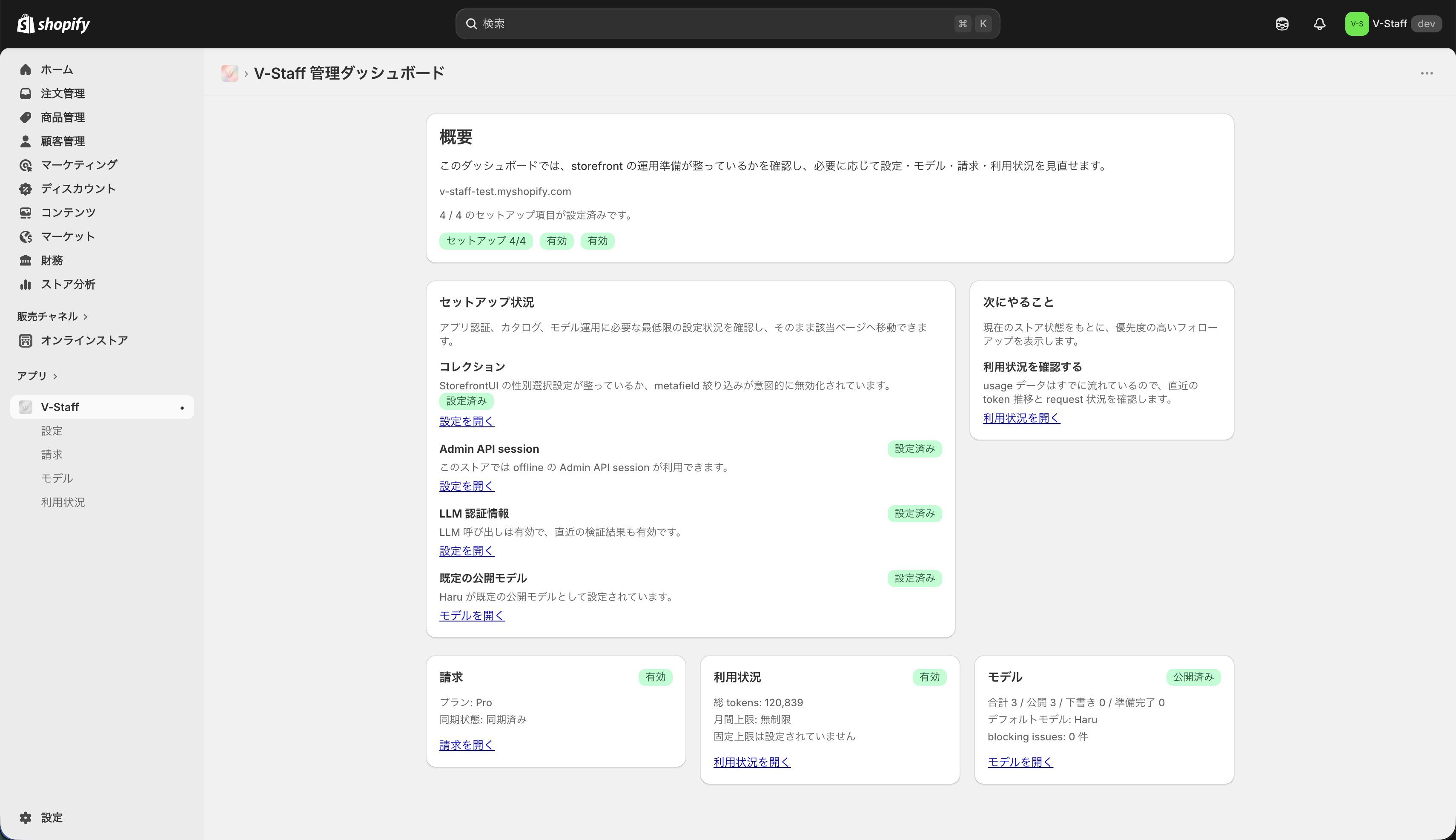This screenshot has width=1456, height=840.
Task: Click the search magnifier icon
Action: [x=471, y=24]
